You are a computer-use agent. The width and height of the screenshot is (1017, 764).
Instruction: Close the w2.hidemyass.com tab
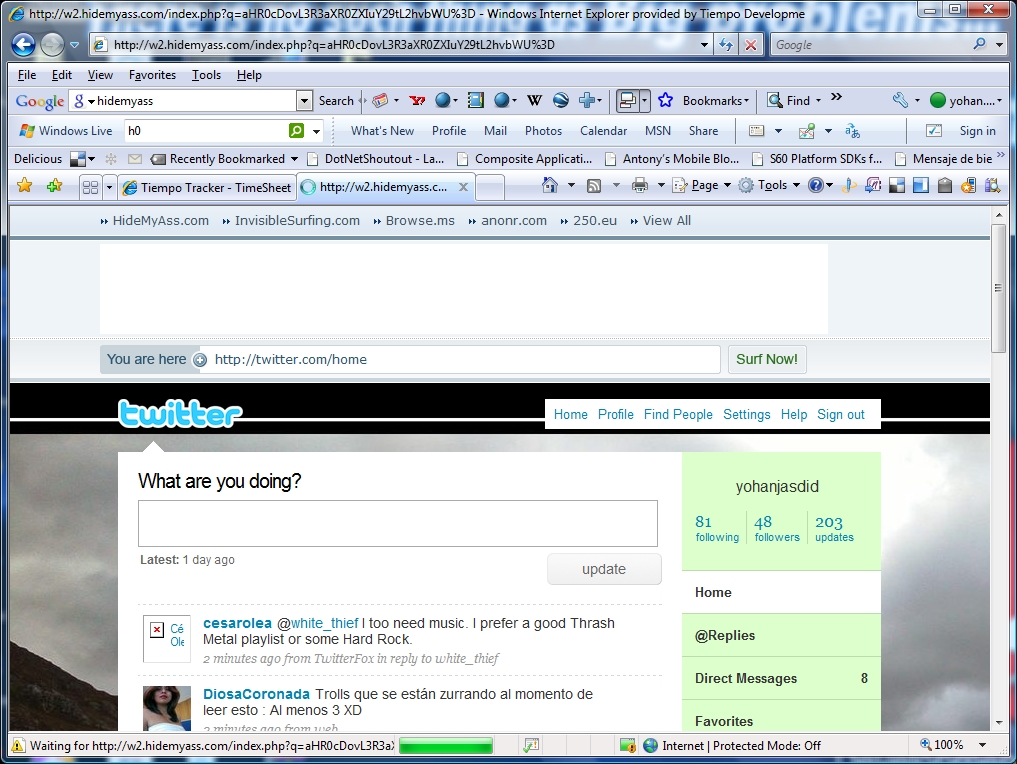(463, 187)
